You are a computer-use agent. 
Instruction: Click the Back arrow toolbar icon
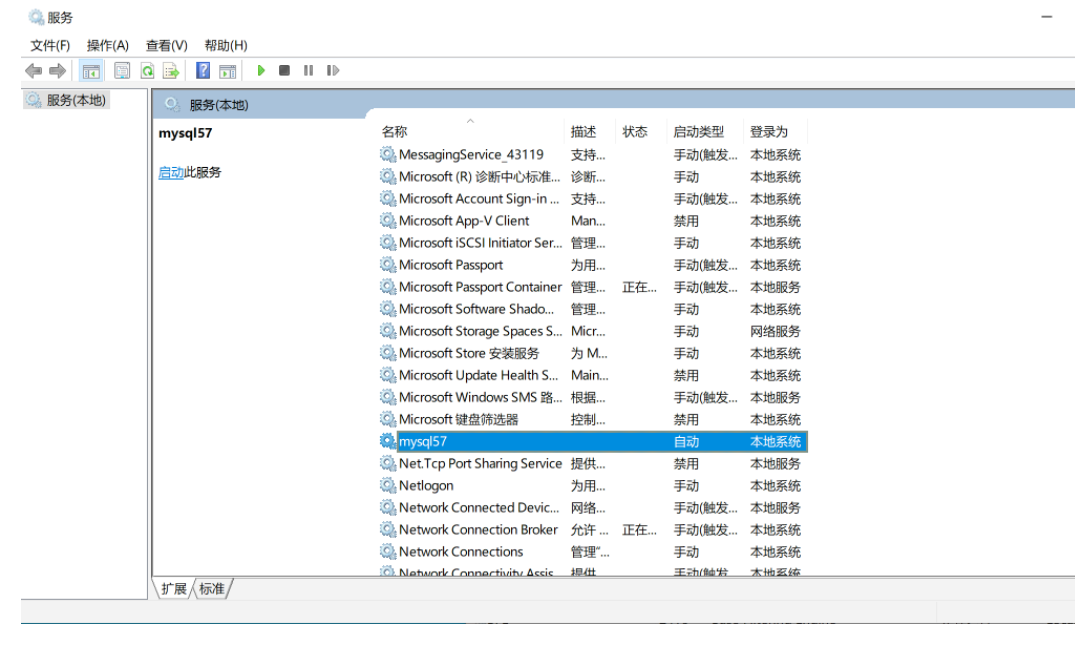tap(33, 71)
